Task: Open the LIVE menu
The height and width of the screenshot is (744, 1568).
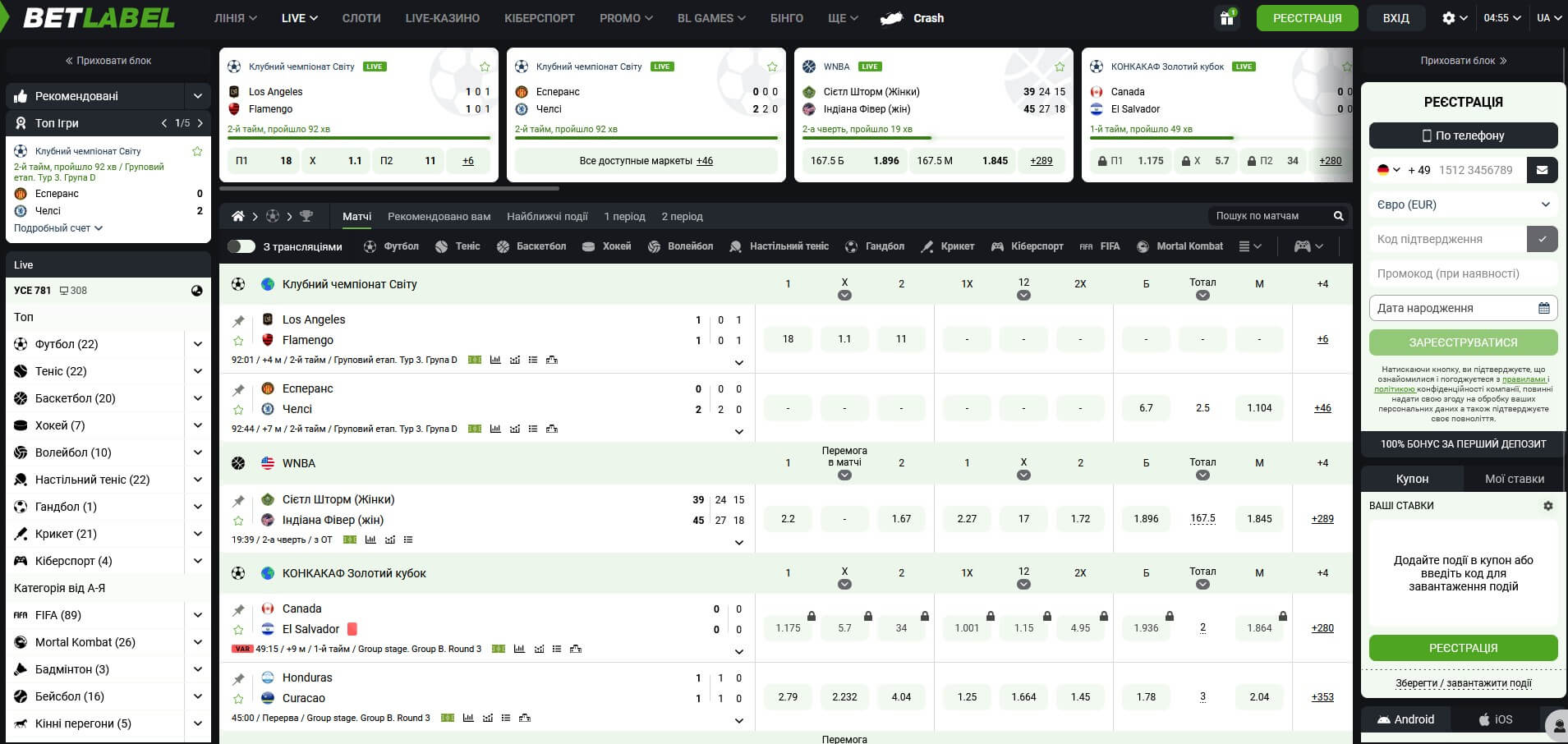Action: [300, 18]
